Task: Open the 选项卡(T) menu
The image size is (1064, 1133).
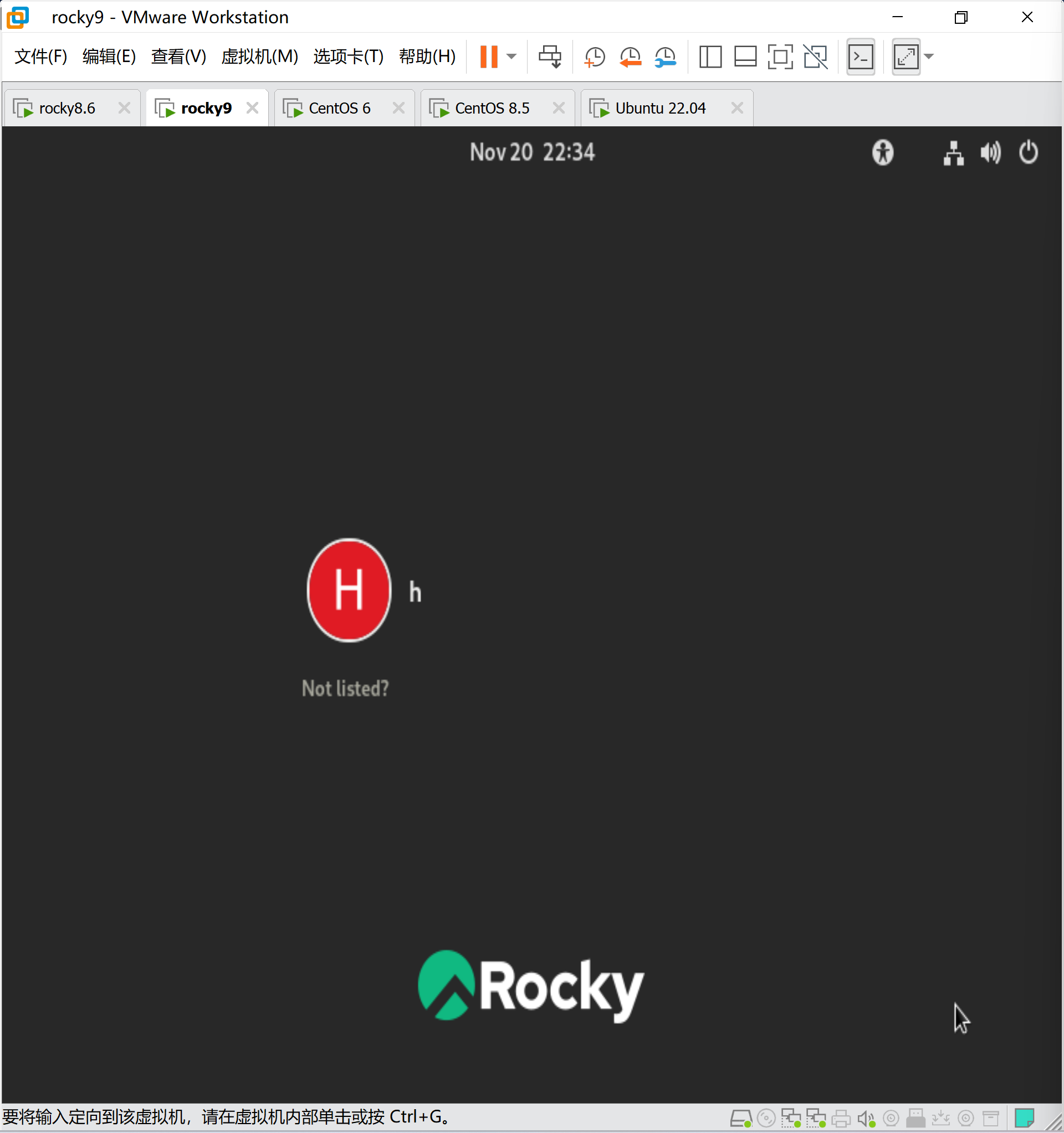Action: tap(349, 57)
